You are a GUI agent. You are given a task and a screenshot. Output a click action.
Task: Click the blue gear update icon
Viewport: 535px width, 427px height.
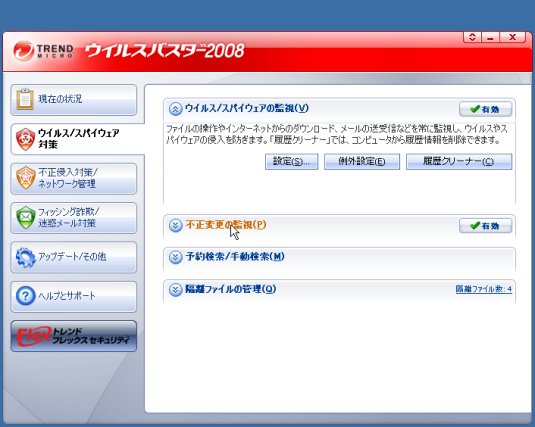click(26, 257)
